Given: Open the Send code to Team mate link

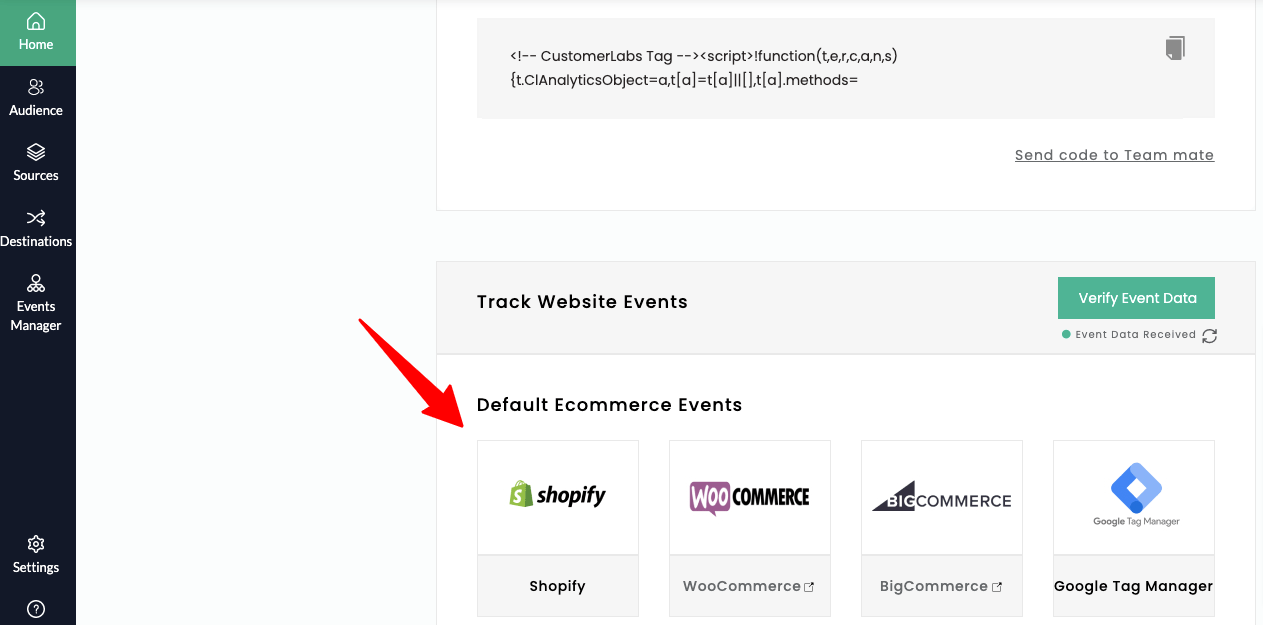Looking at the screenshot, I should pos(1113,155).
